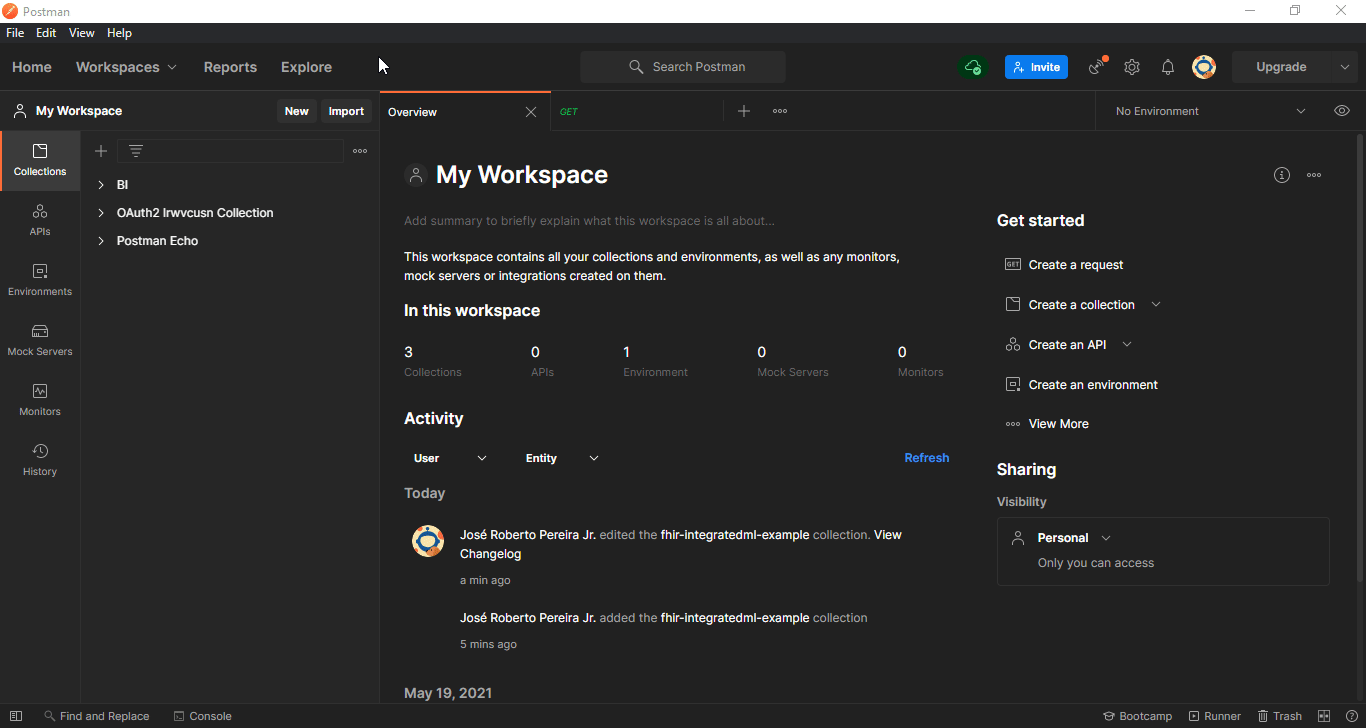Open the notifications bell
This screenshot has width=1366, height=728.
tap(1168, 67)
